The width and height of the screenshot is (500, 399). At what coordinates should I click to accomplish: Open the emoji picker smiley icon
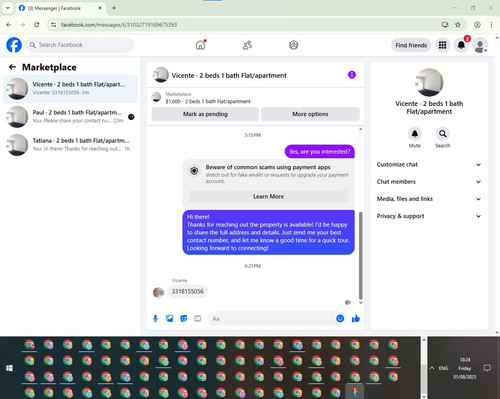(x=340, y=318)
